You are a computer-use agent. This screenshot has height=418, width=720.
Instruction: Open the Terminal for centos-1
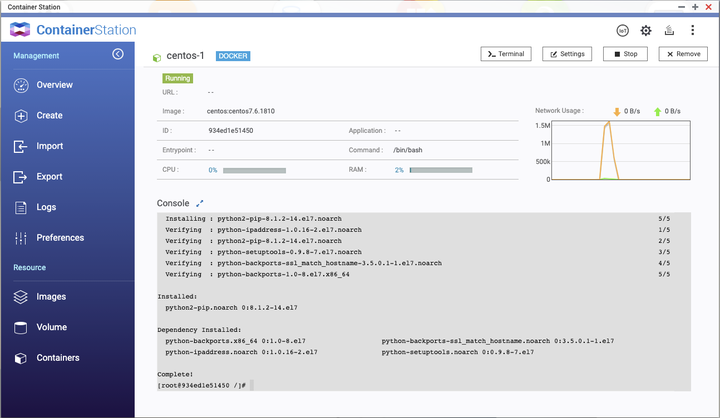(x=506, y=54)
